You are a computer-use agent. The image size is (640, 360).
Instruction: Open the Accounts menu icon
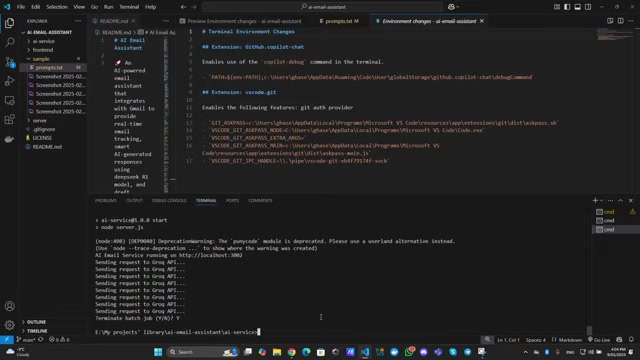9,306
